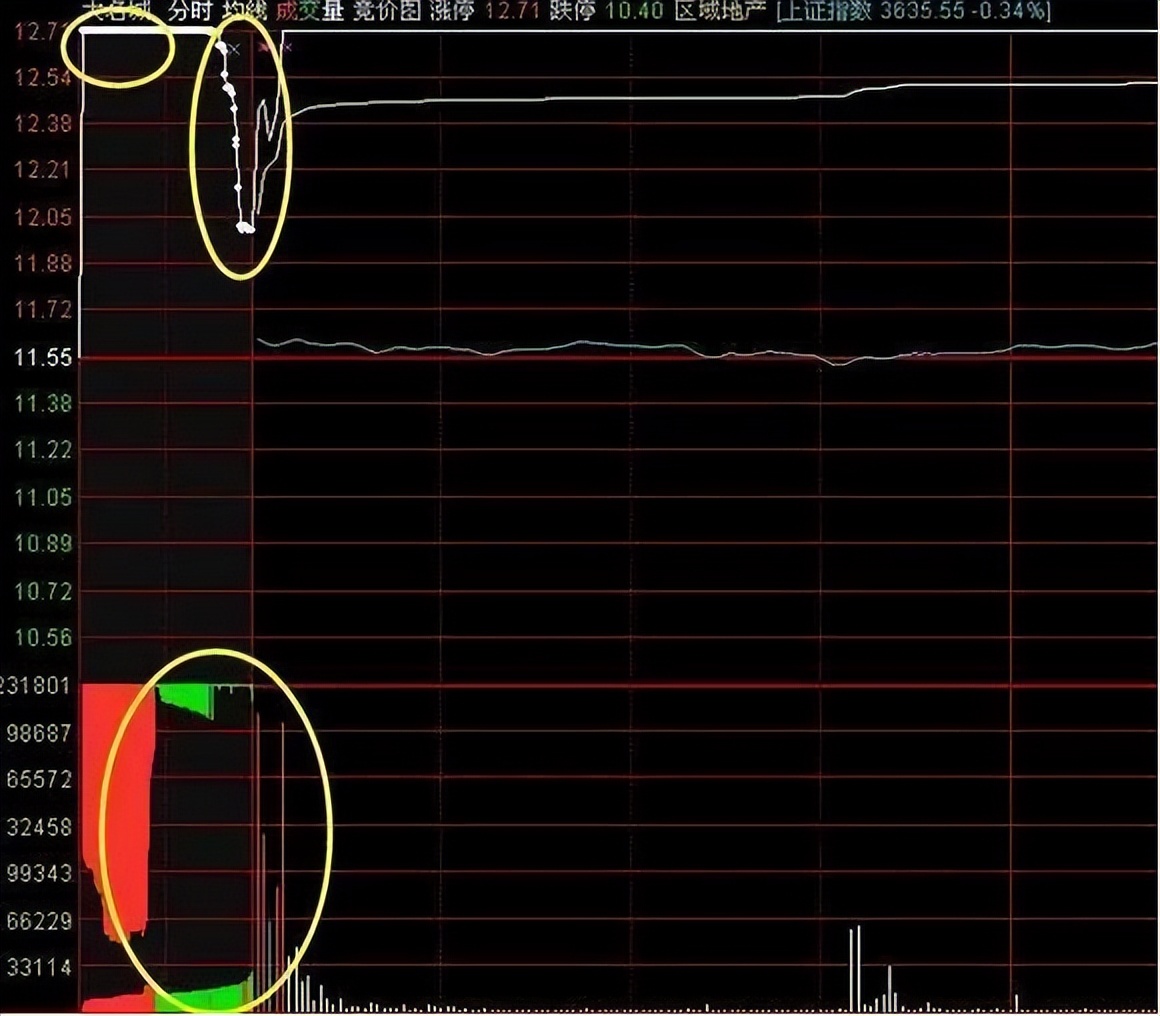
Task: Open the 竞价图 auction chart view
Action: tap(387, 10)
